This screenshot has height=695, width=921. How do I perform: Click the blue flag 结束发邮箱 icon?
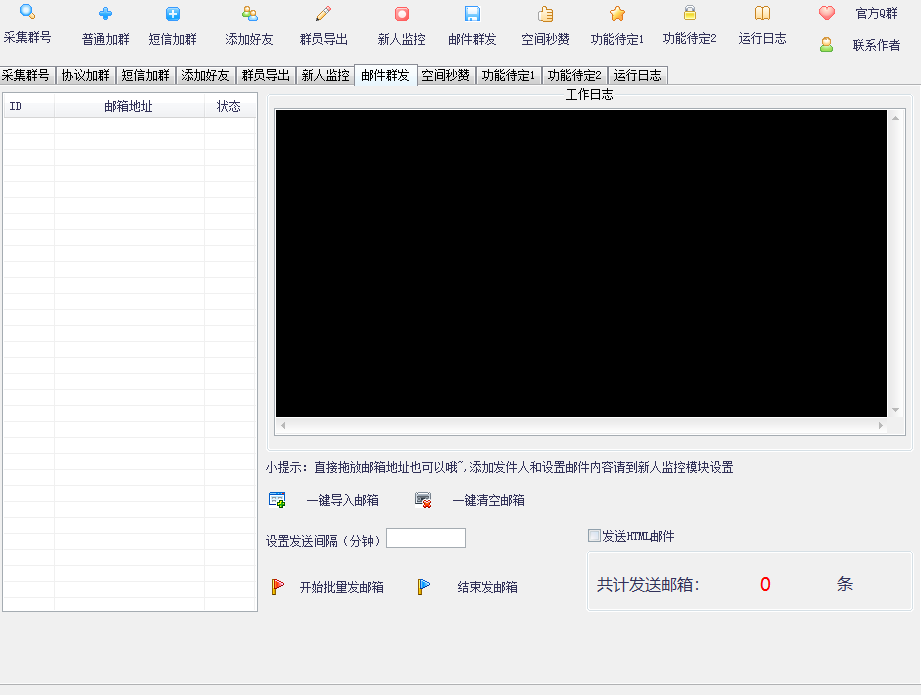coord(423,586)
